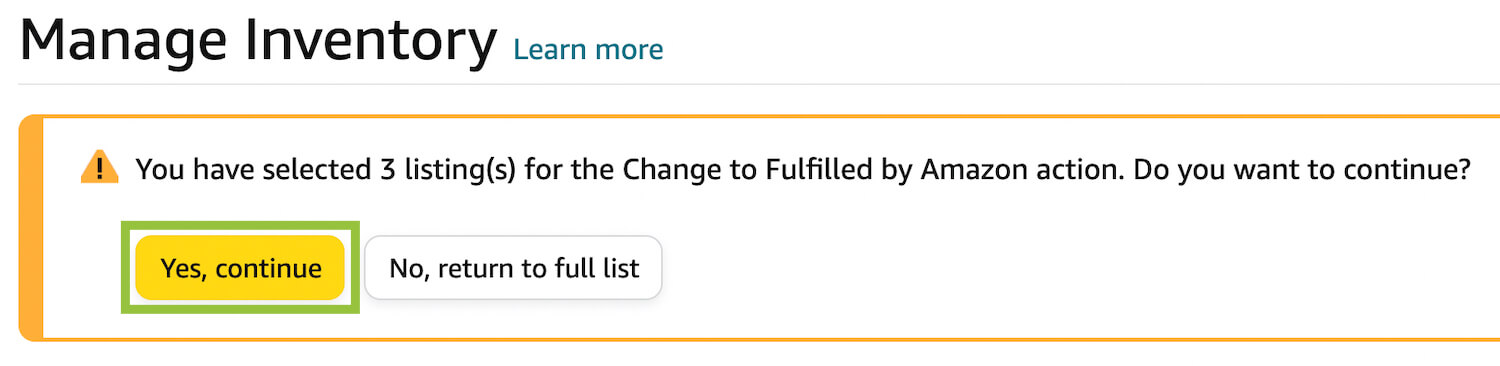The image size is (1500, 366).
Task: Proceed with the 3 selected listings
Action: click(x=241, y=268)
